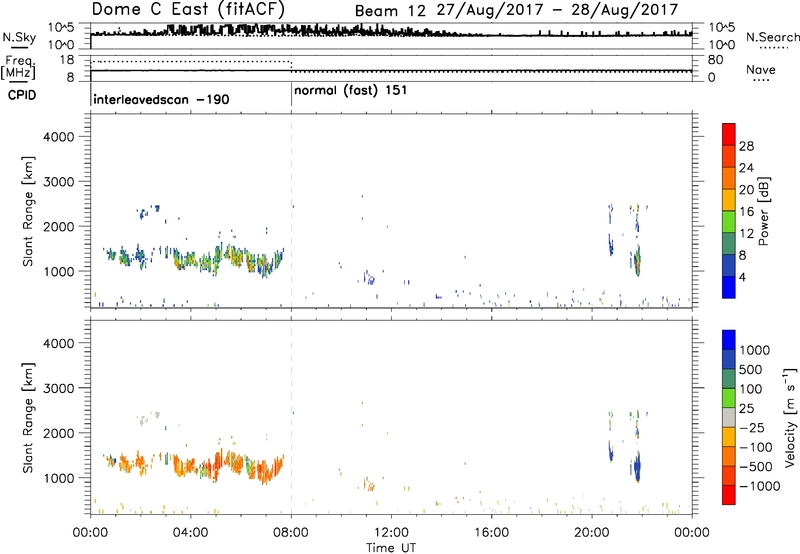This screenshot has height=554, width=800.
Task: Click the '100' tick on the Velocity colorbar
Action: tap(751, 389)
